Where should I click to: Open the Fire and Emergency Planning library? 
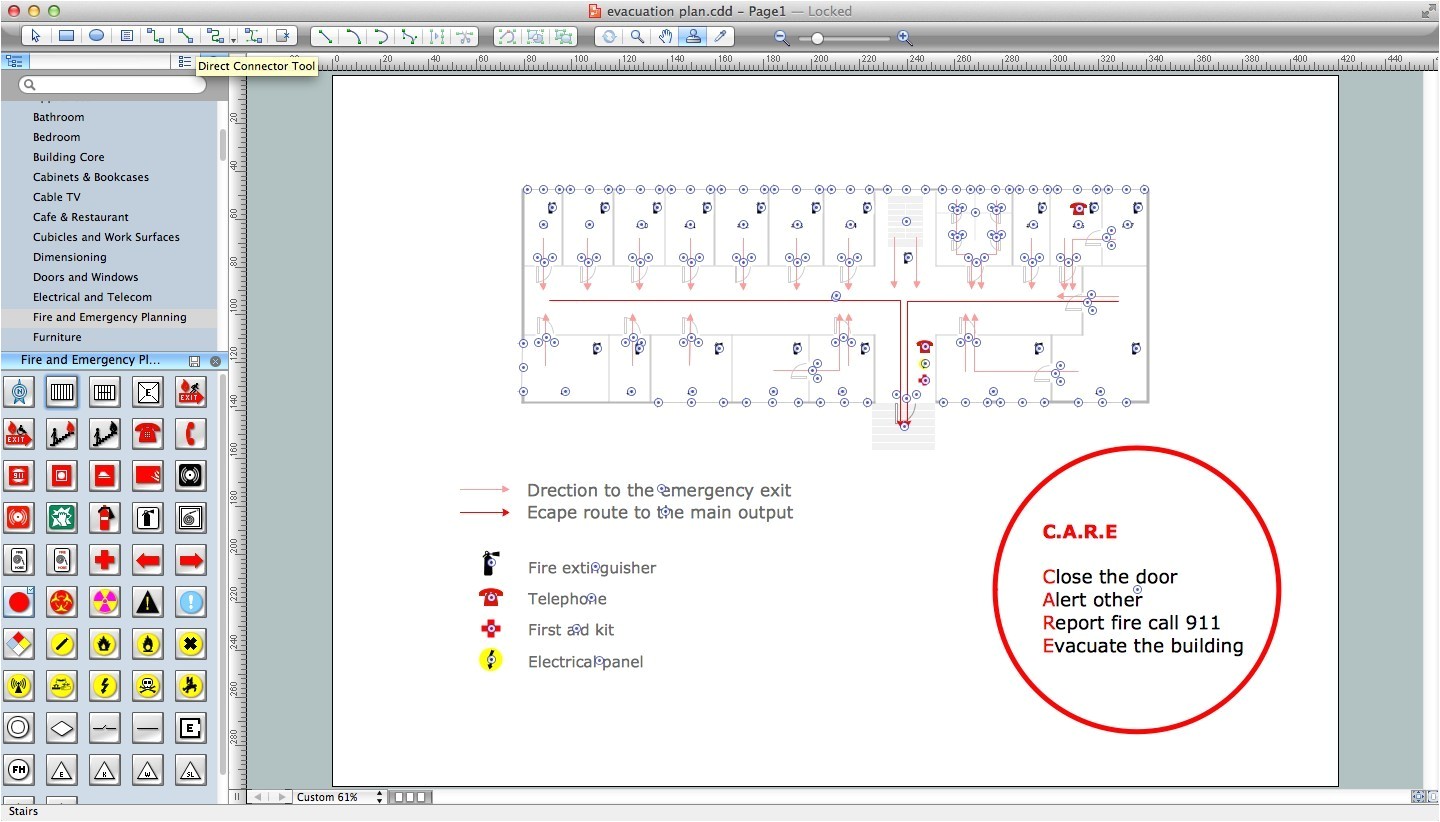[x=109, y=317]
